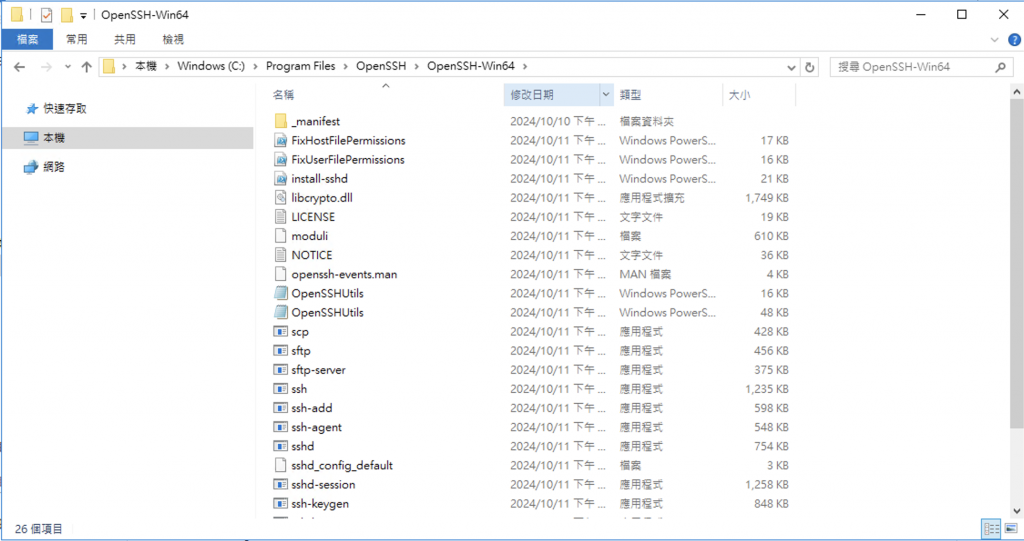Open the 常用 ribbon tab
This screenshot has height=541, width=1024.
76,39
